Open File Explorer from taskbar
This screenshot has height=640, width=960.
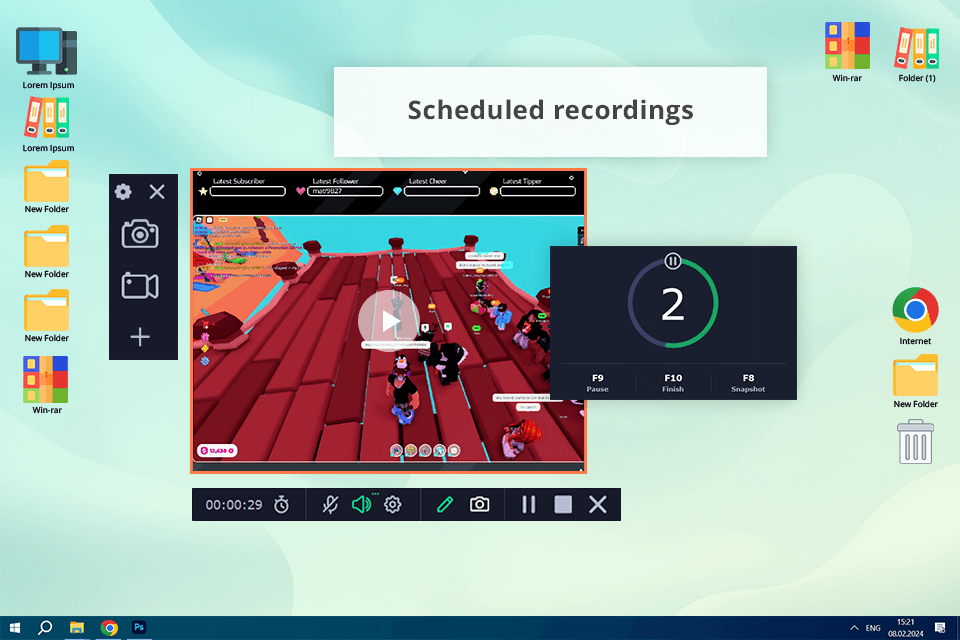pyautogui.click(x=77, y=628)
